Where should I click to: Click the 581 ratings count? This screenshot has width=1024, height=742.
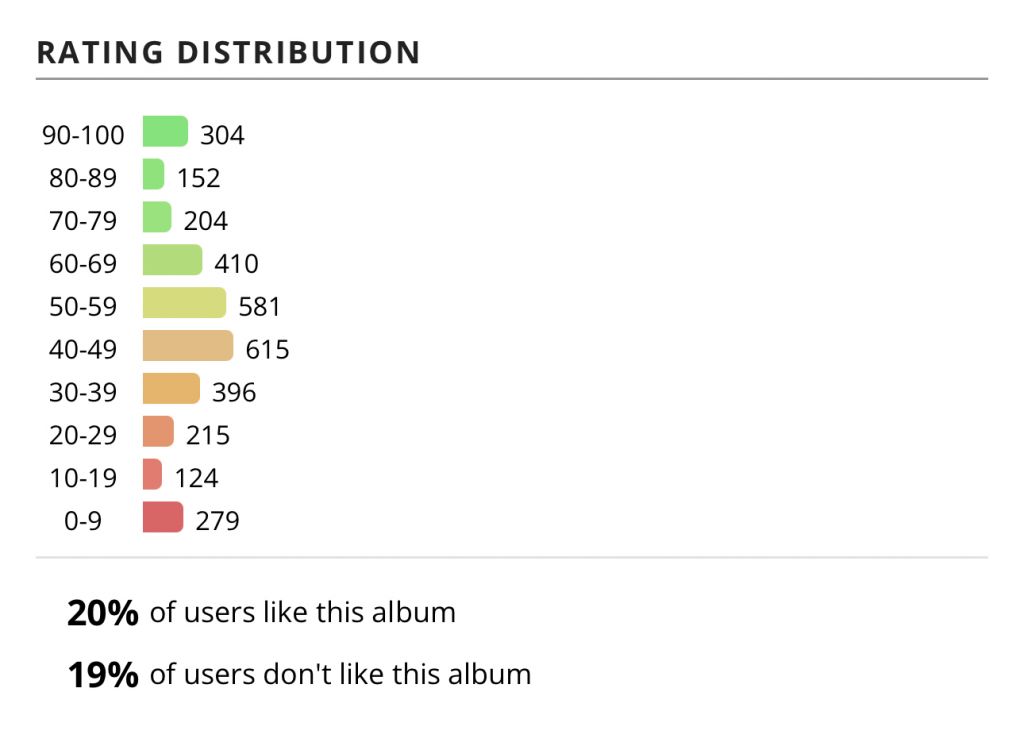(259, 306)
